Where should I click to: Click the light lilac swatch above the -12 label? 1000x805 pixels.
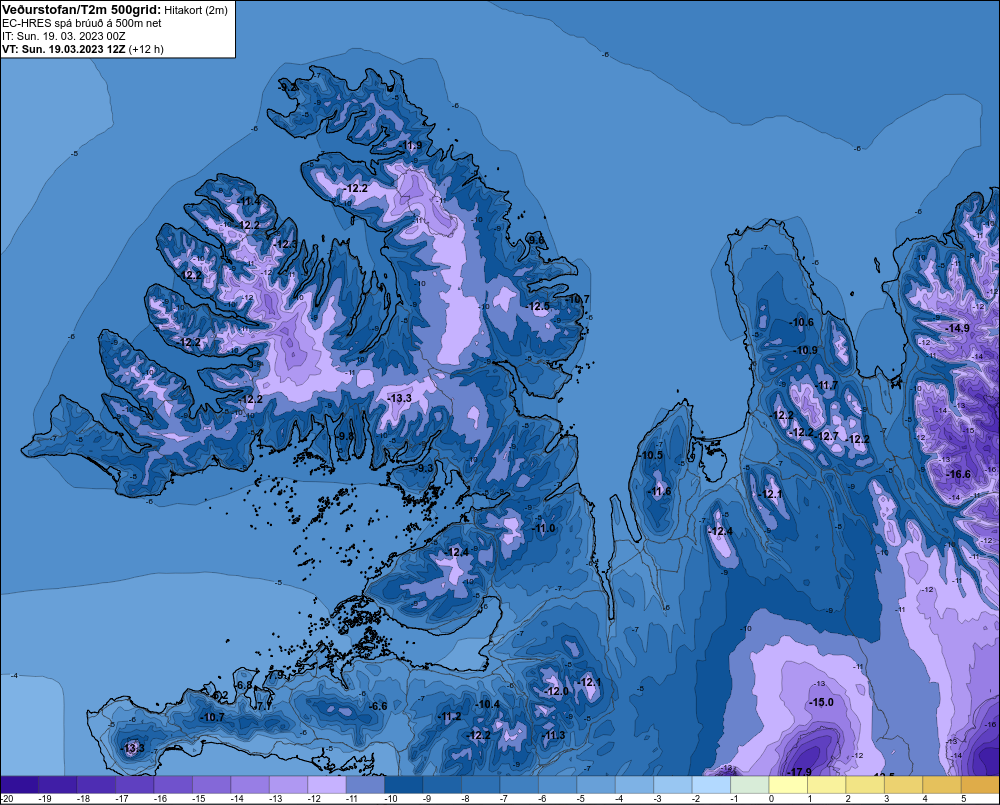pyautogui.click(x=327, y=785)
